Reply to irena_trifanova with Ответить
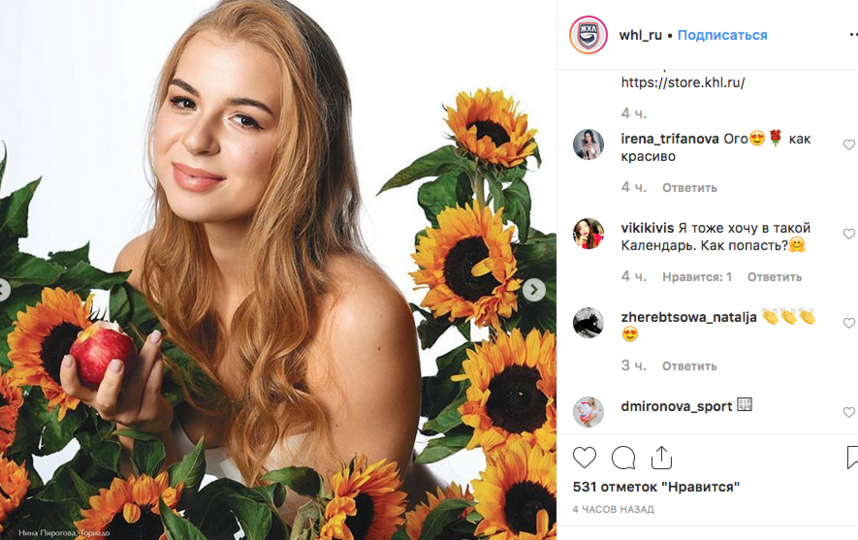Image resolution: width=858 pixels, height=540 pixels. coord(689,188)
